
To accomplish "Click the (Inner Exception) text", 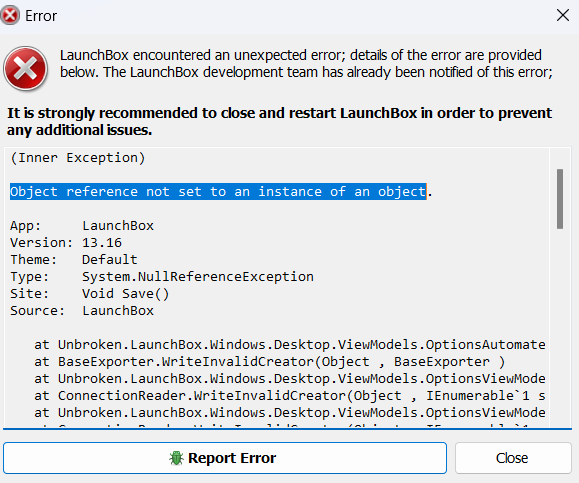I will pyautogui.click(x=78, y=158).
